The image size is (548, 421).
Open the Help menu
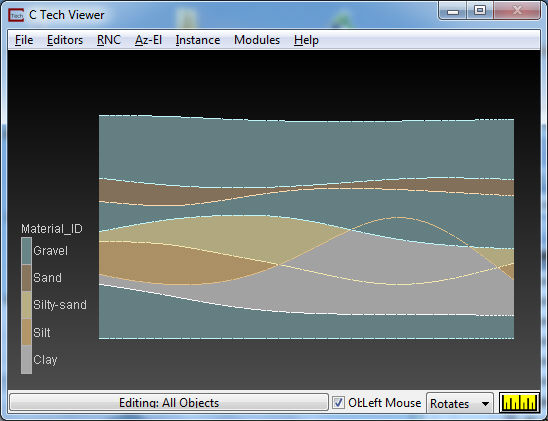[306, 40]
